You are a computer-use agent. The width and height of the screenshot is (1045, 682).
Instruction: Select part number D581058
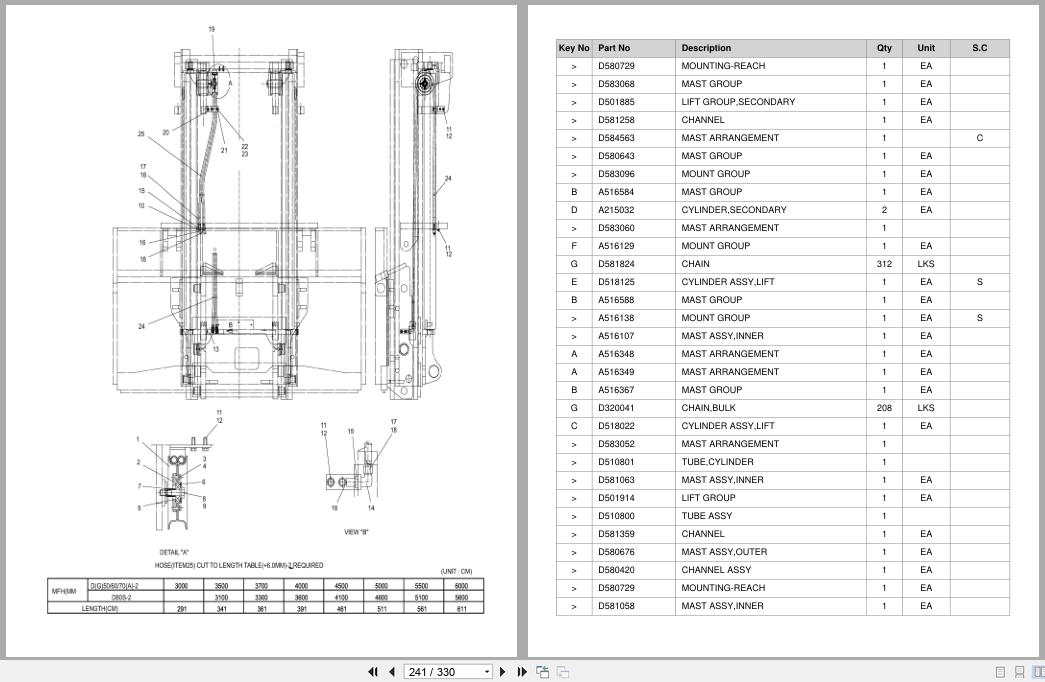tap(616, 606)
